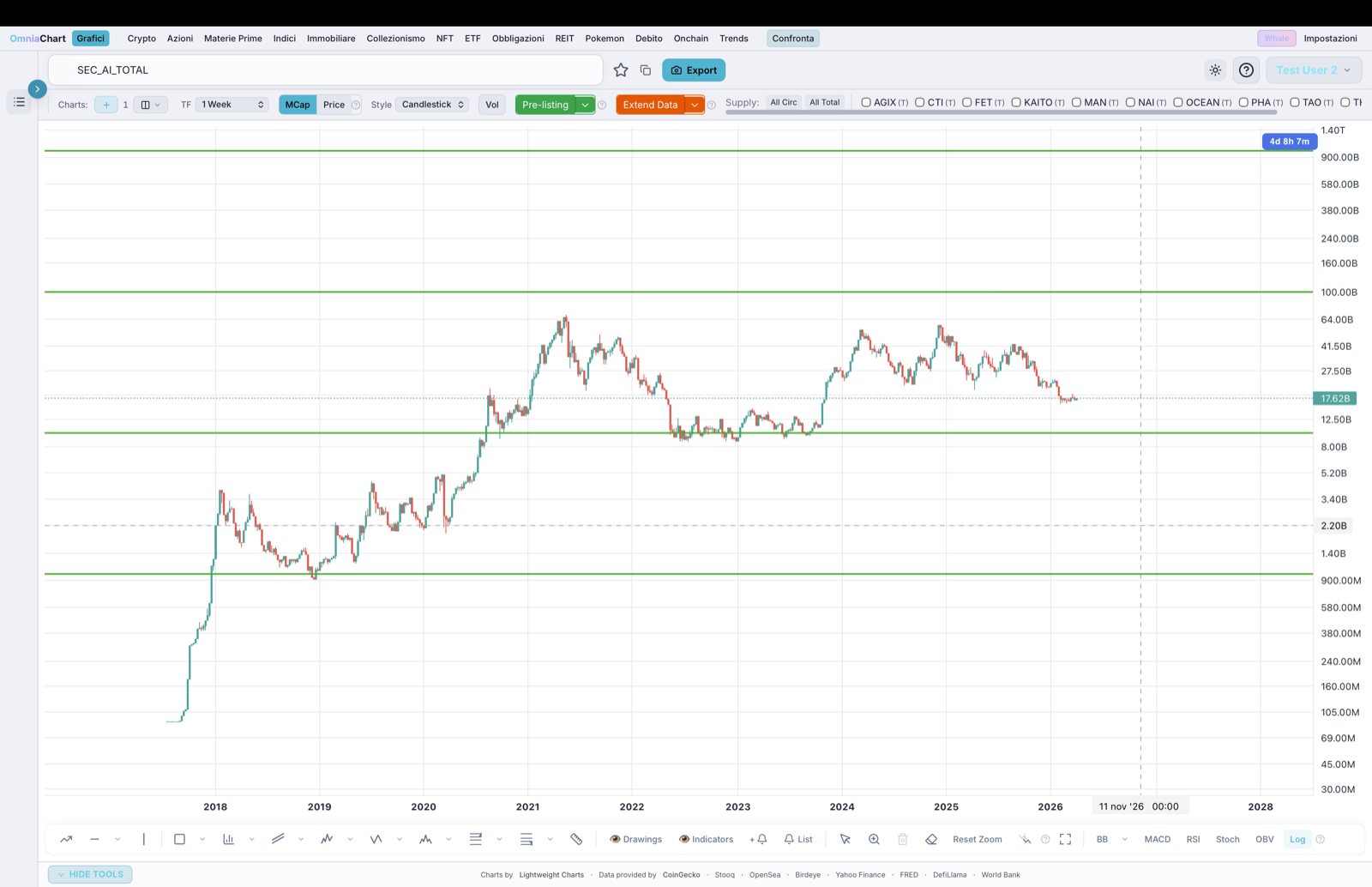Toggle TAO checkbox
The height and width of the screenshot is (887, 1372).
(x=1295, y=102)
